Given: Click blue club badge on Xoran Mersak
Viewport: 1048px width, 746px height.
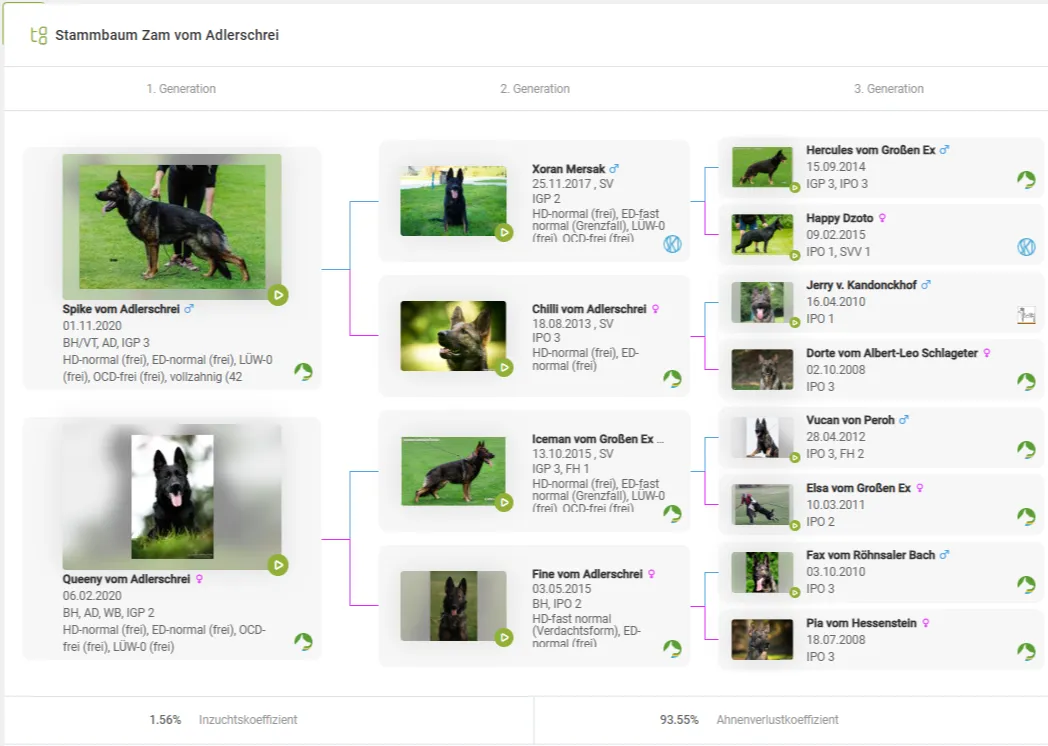Looking at the screenshot, I should 672,244.
